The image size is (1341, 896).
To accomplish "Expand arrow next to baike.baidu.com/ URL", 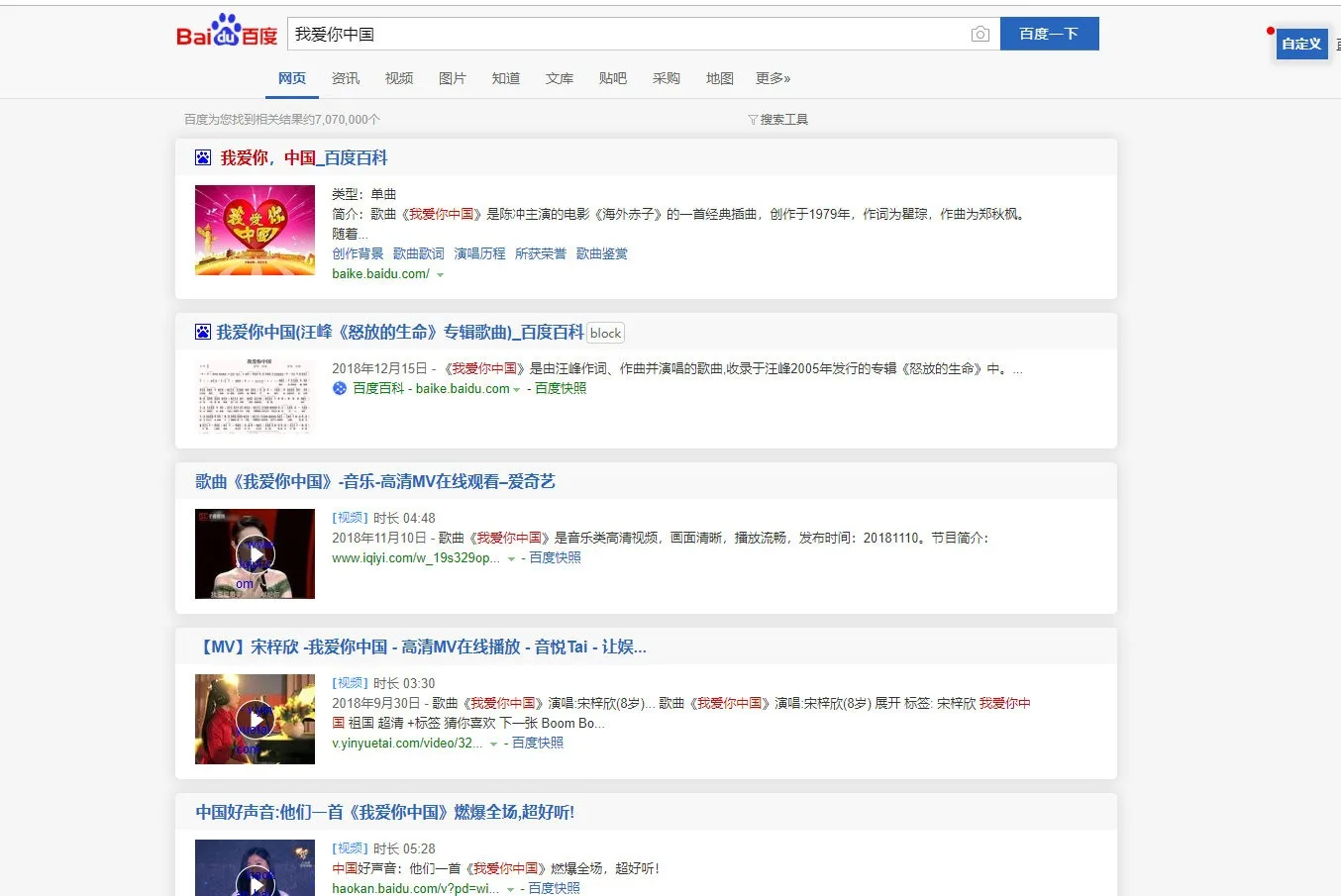I will 441,275.
